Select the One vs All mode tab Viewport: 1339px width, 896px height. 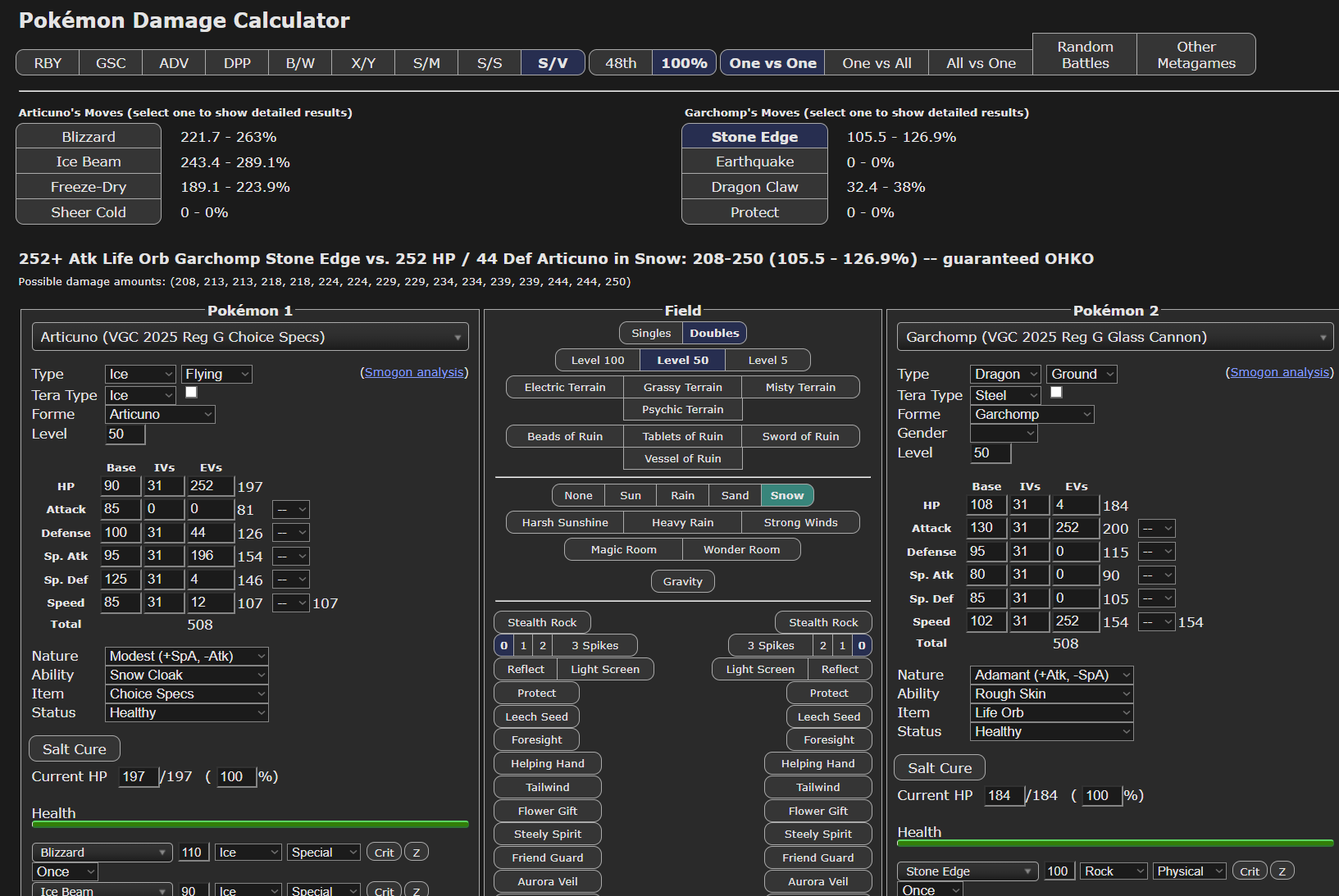pyautogui.click(x=877, y=63)
